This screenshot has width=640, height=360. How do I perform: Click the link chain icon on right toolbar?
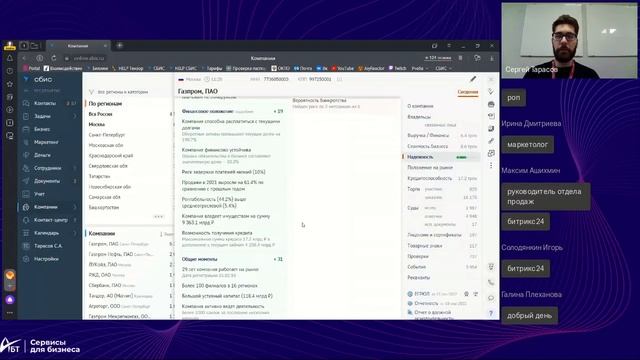tap(491, 141)
